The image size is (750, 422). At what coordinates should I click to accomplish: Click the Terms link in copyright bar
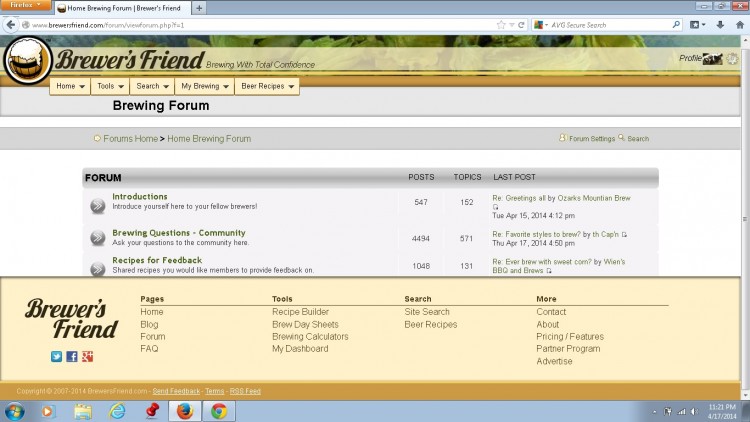(x=214, y=391)
